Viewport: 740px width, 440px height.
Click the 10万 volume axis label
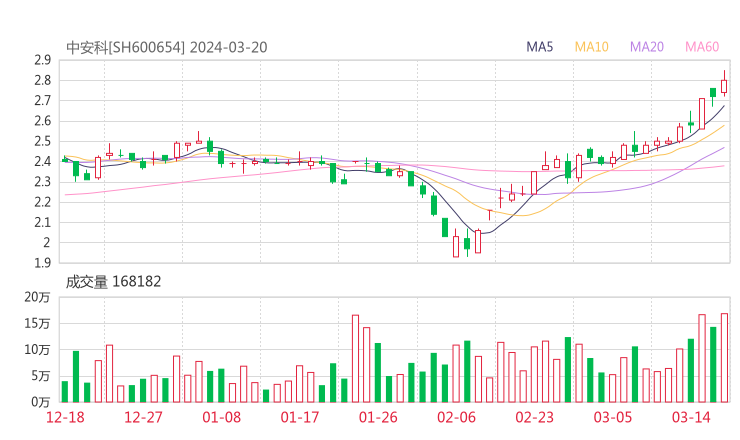tap(37, 350)
